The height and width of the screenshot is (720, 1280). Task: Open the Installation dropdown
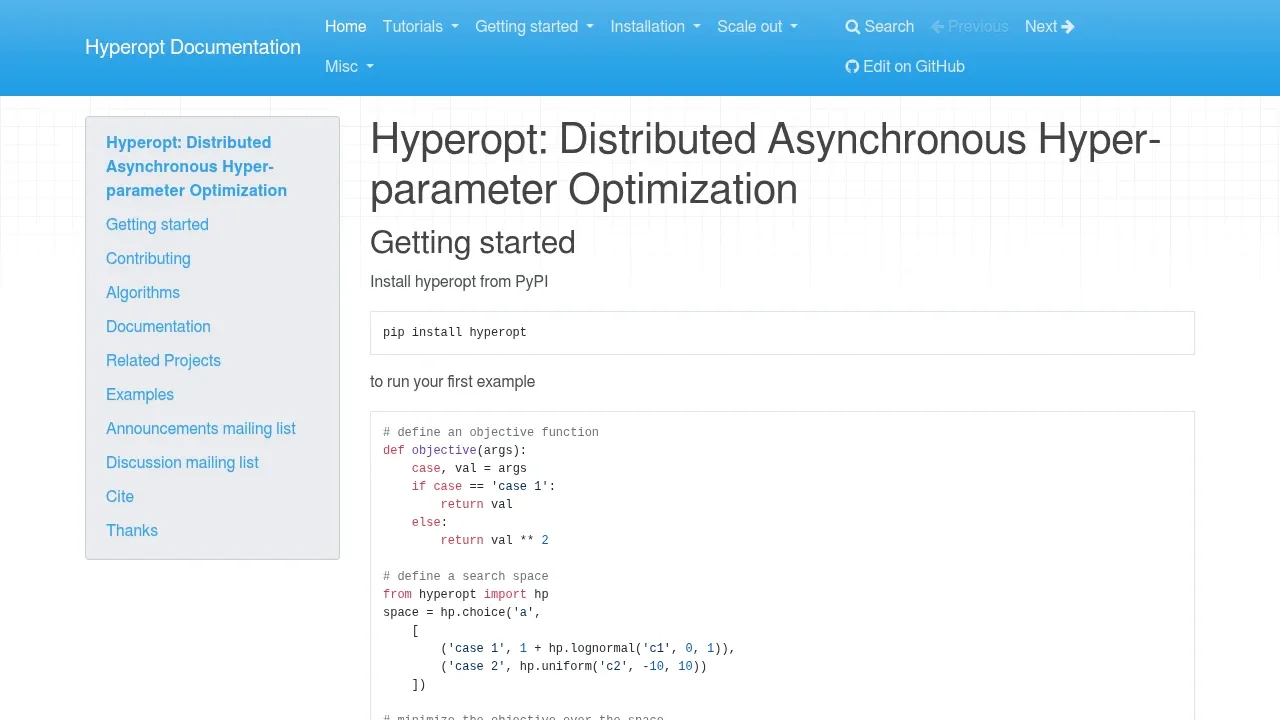click(x=656, y=27)
